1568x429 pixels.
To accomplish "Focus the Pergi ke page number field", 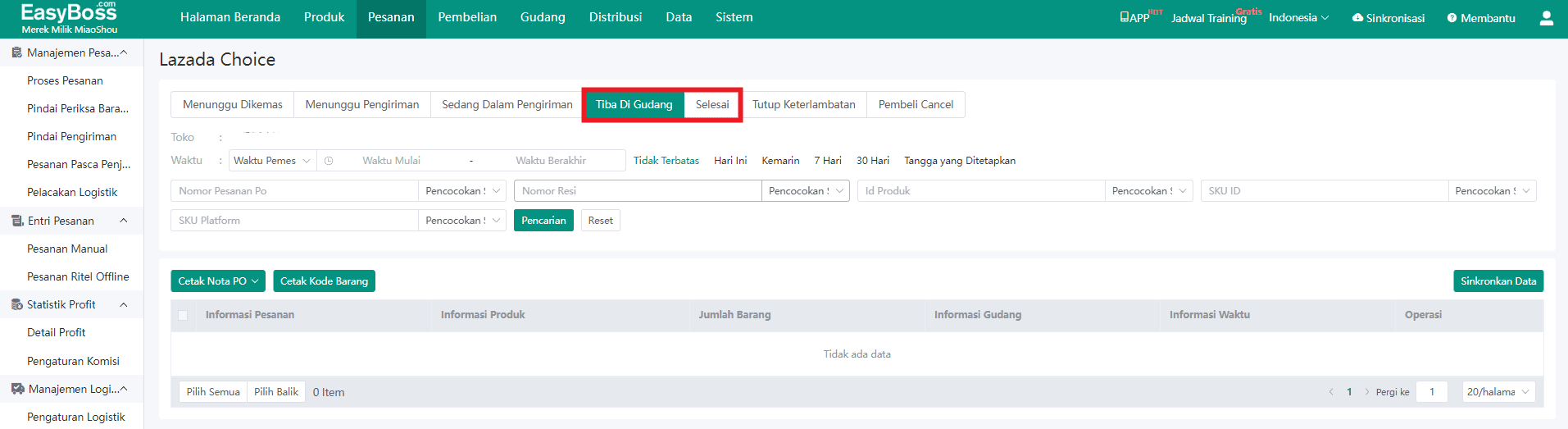I will coord(1432,392).
